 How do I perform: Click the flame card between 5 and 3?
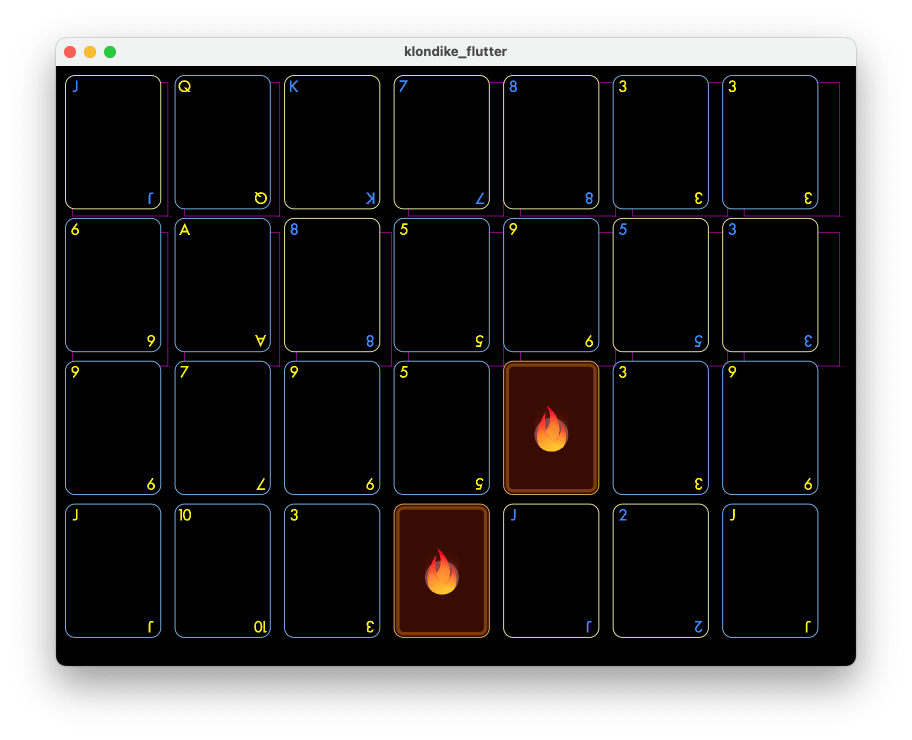point(551,428)
